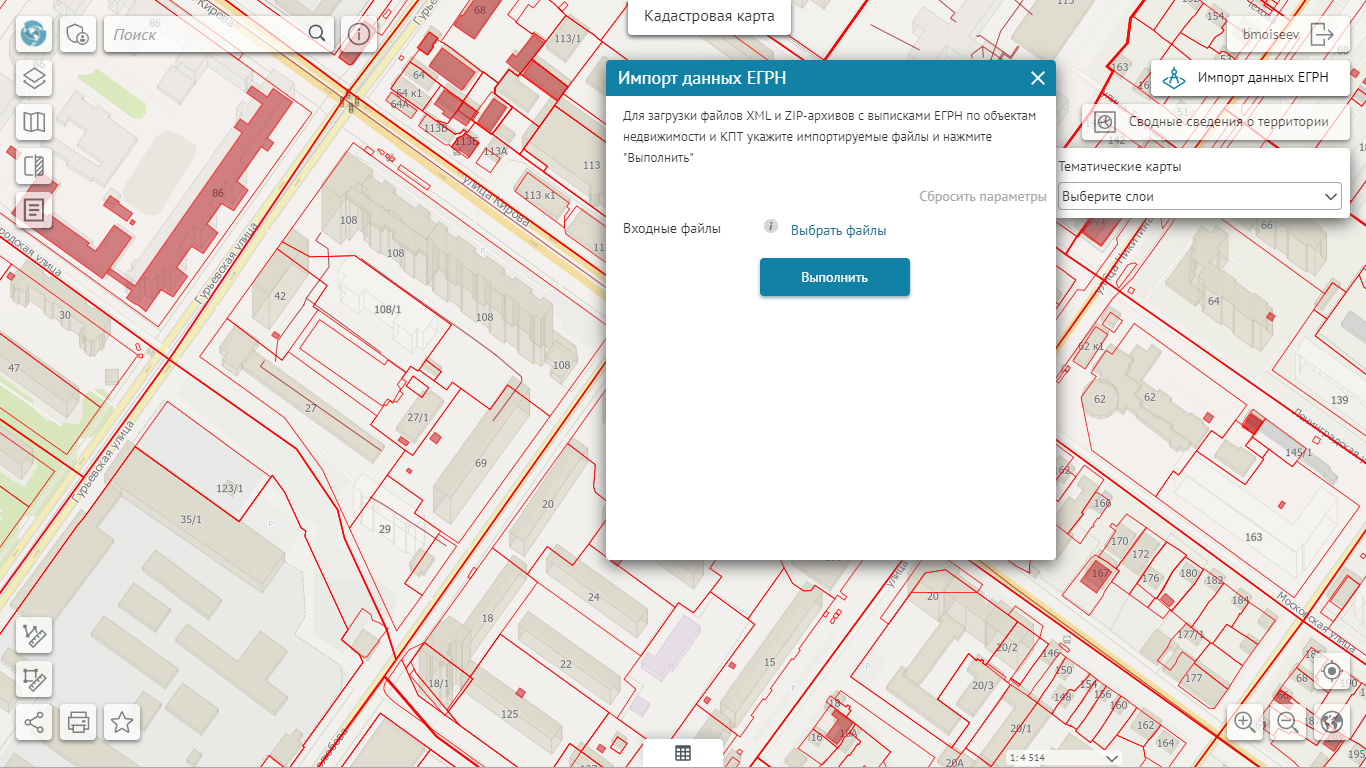
Task: Close the Импорт данных ЕГРН dialog
Action: point(1038,78)
